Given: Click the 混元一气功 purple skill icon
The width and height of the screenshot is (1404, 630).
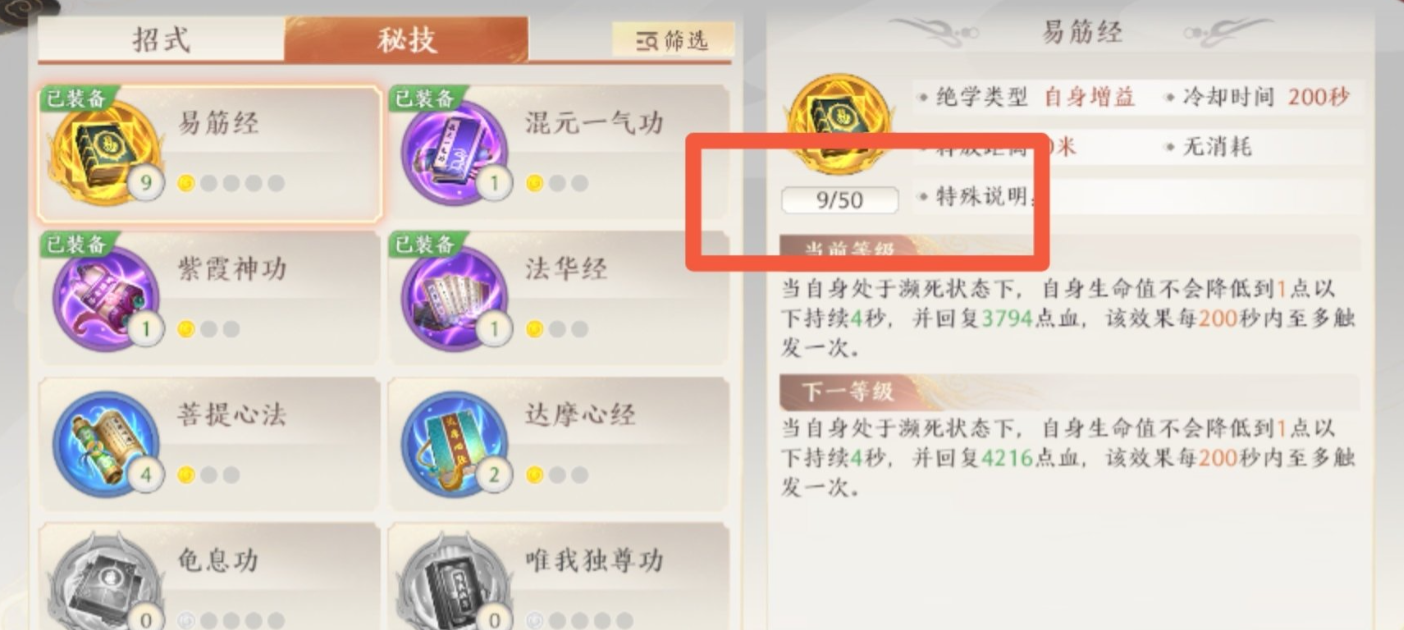Looking at the screenshot, I should coord(453,152).
